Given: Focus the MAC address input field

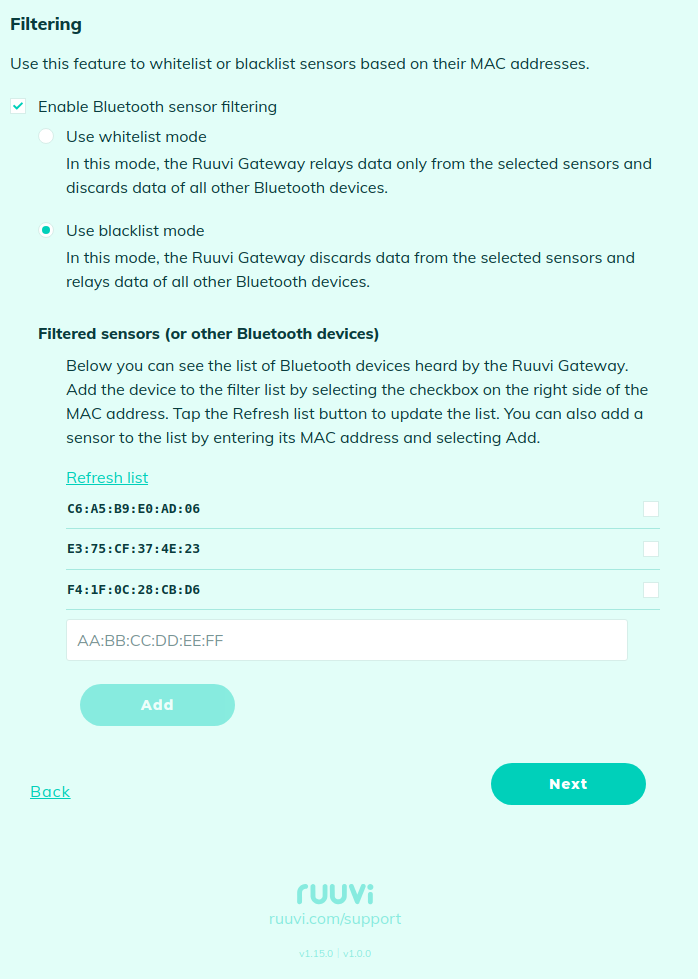Looking at the screenshot, I should [x=346, y=640].
